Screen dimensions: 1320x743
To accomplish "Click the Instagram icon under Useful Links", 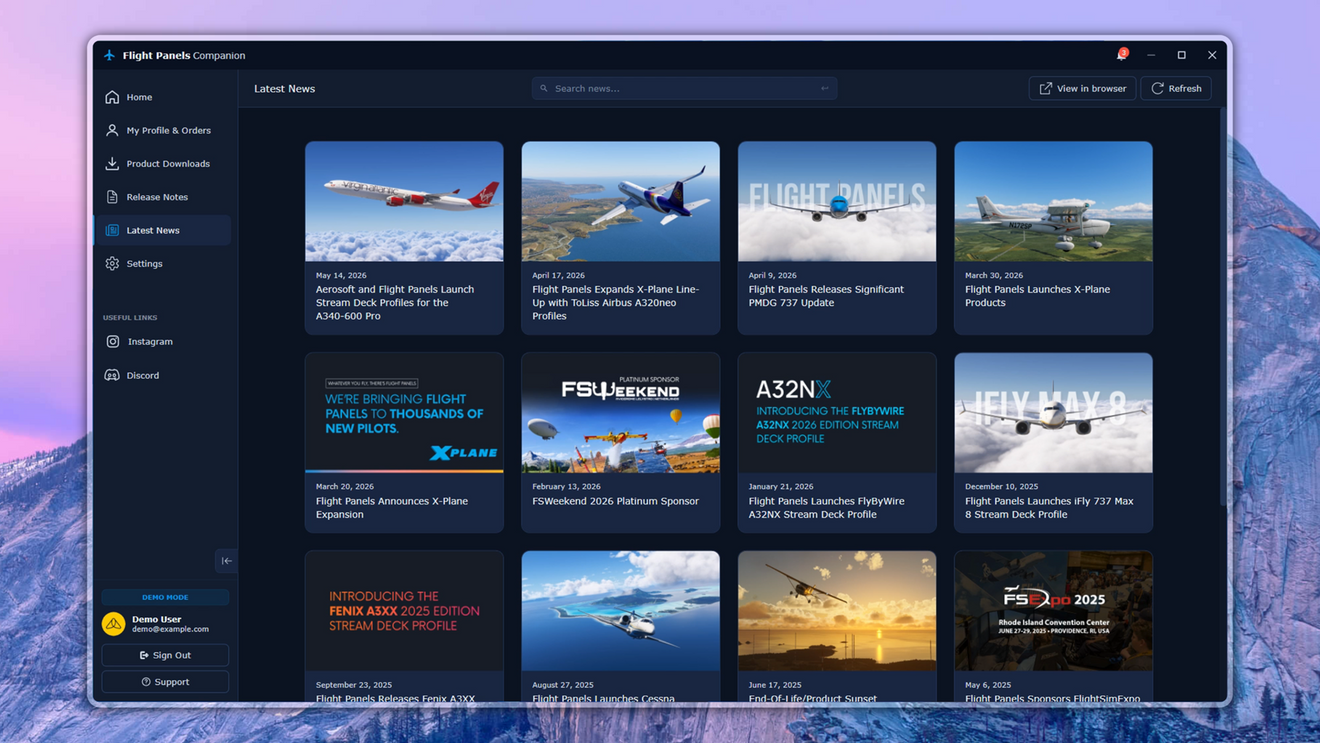I will pyautogui.click(x=113, y=341).
